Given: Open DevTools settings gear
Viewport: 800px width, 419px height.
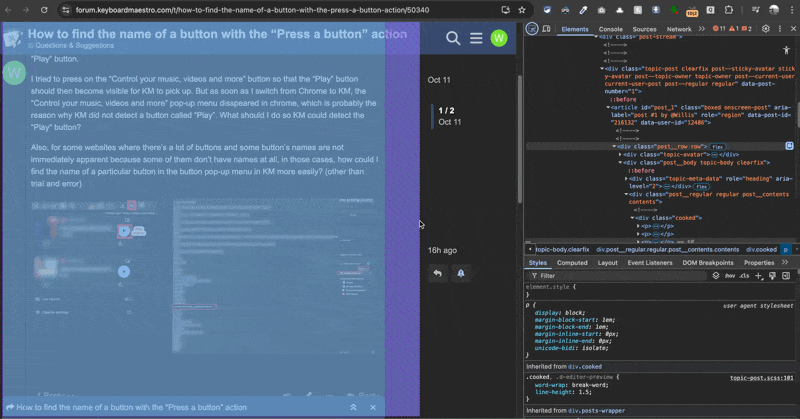Looking at the screenshot, I should tap(765, 29).
